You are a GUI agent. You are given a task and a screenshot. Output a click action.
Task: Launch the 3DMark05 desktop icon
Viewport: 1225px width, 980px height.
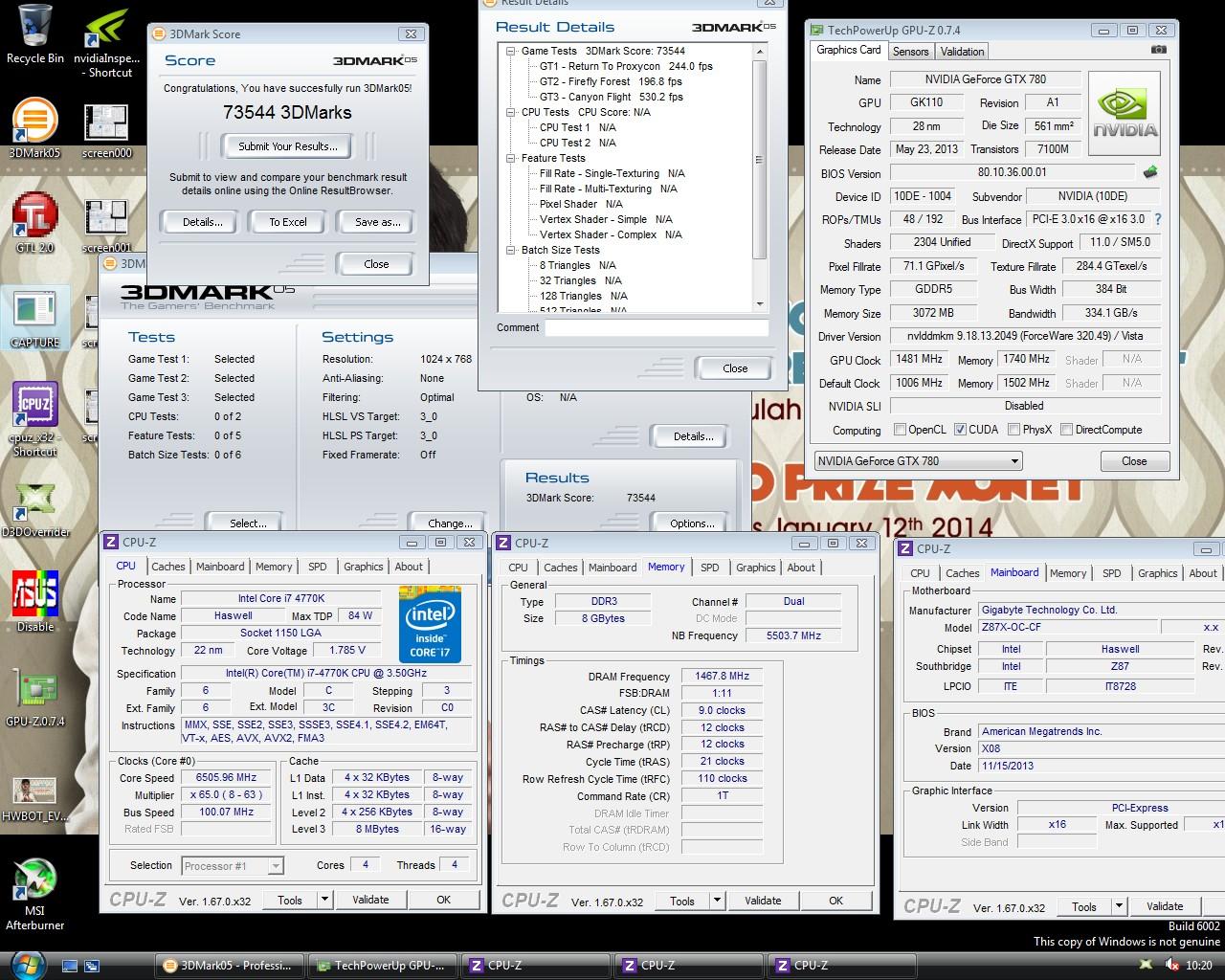coord(35,127)
